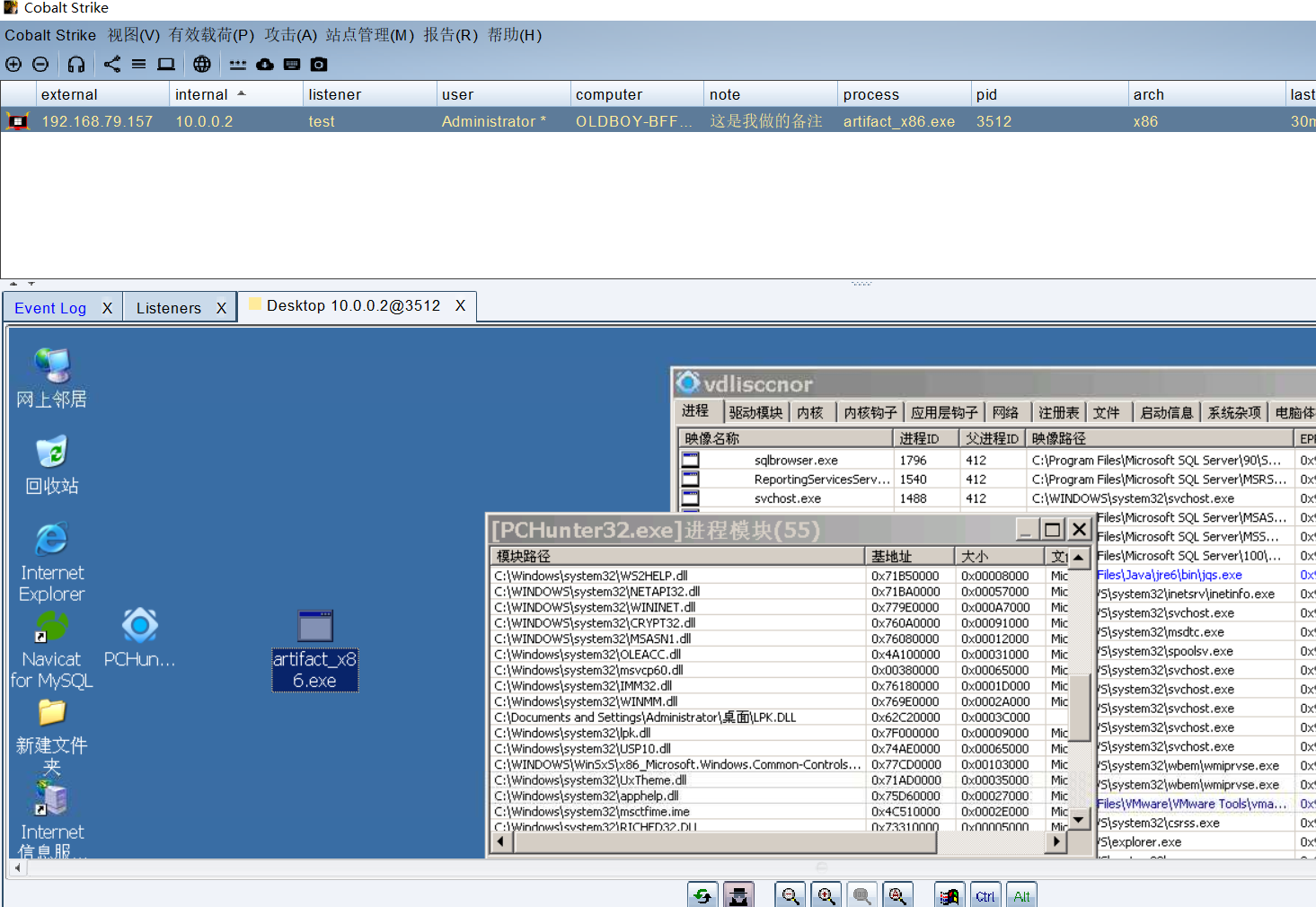Close the Event Log tab

[107, 308]
